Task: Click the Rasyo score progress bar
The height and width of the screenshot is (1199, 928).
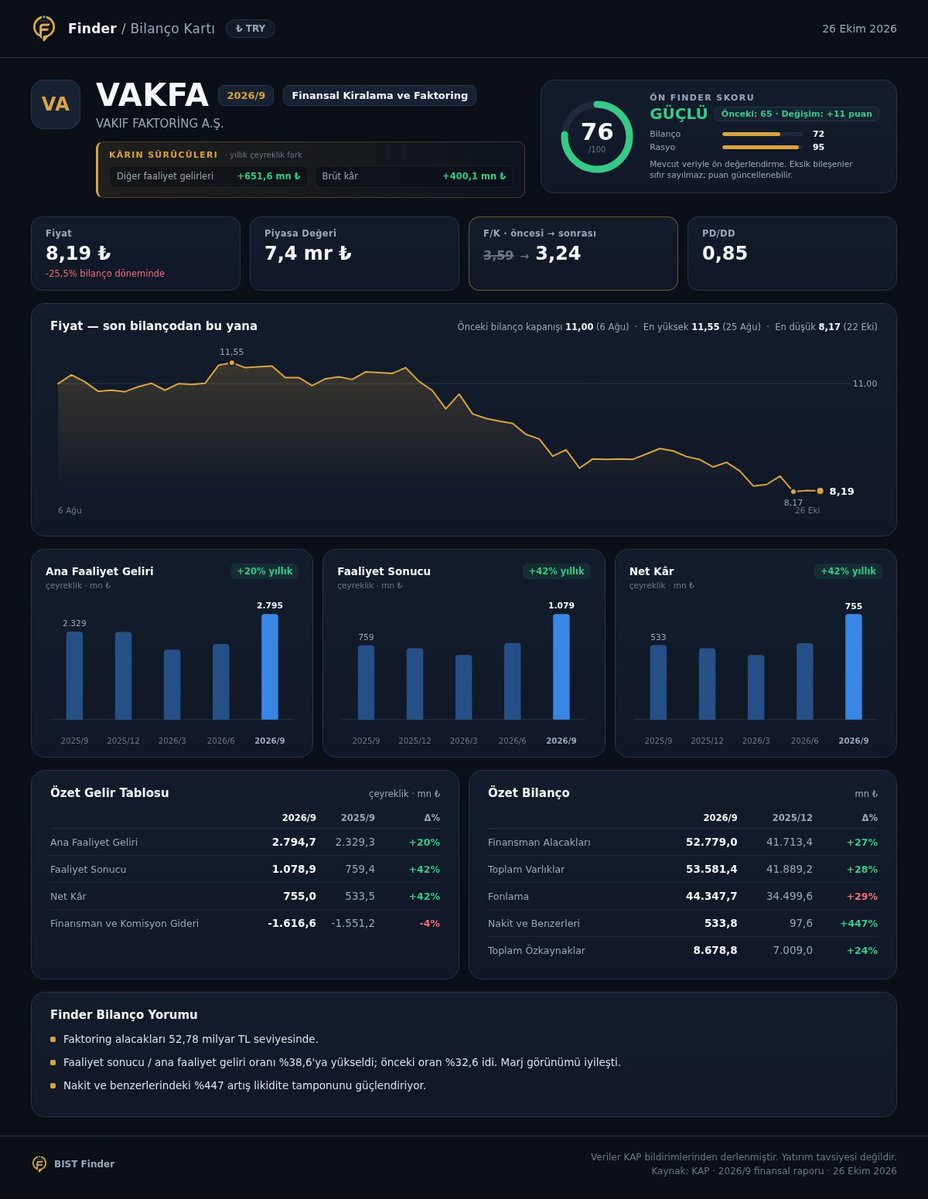Action: 761,147
